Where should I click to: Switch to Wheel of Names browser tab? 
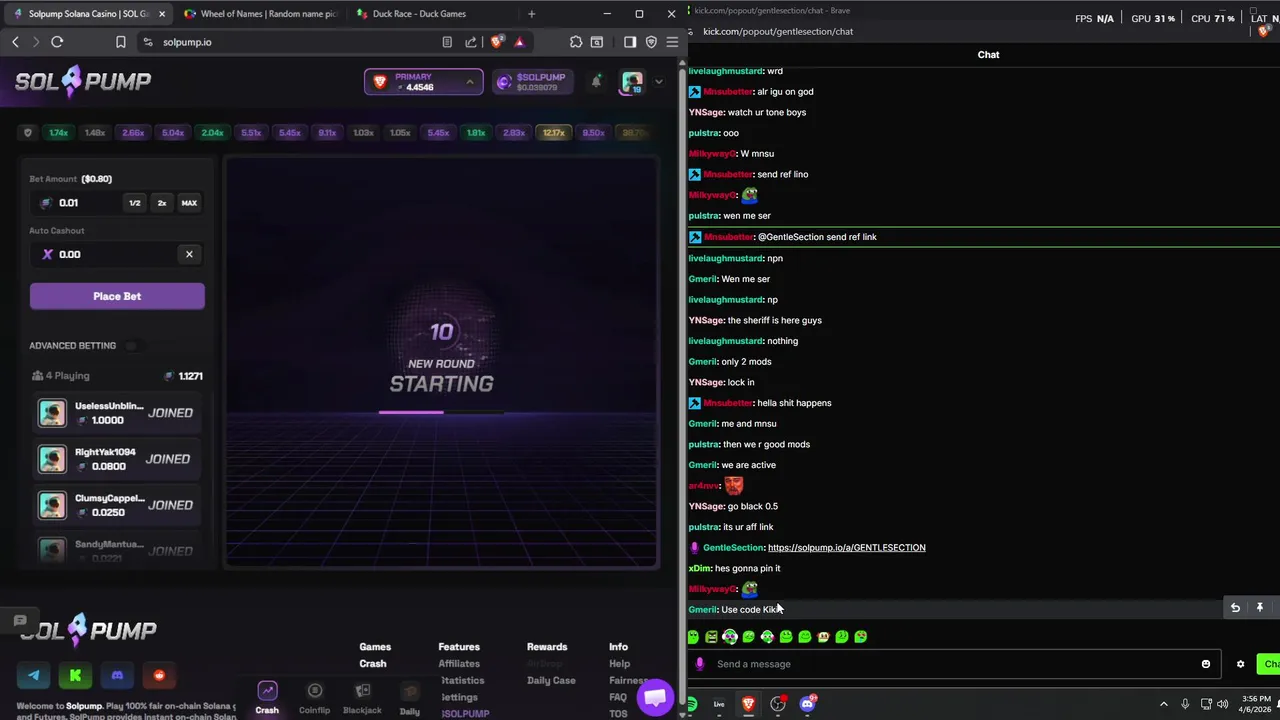click(x=261, y=14)
